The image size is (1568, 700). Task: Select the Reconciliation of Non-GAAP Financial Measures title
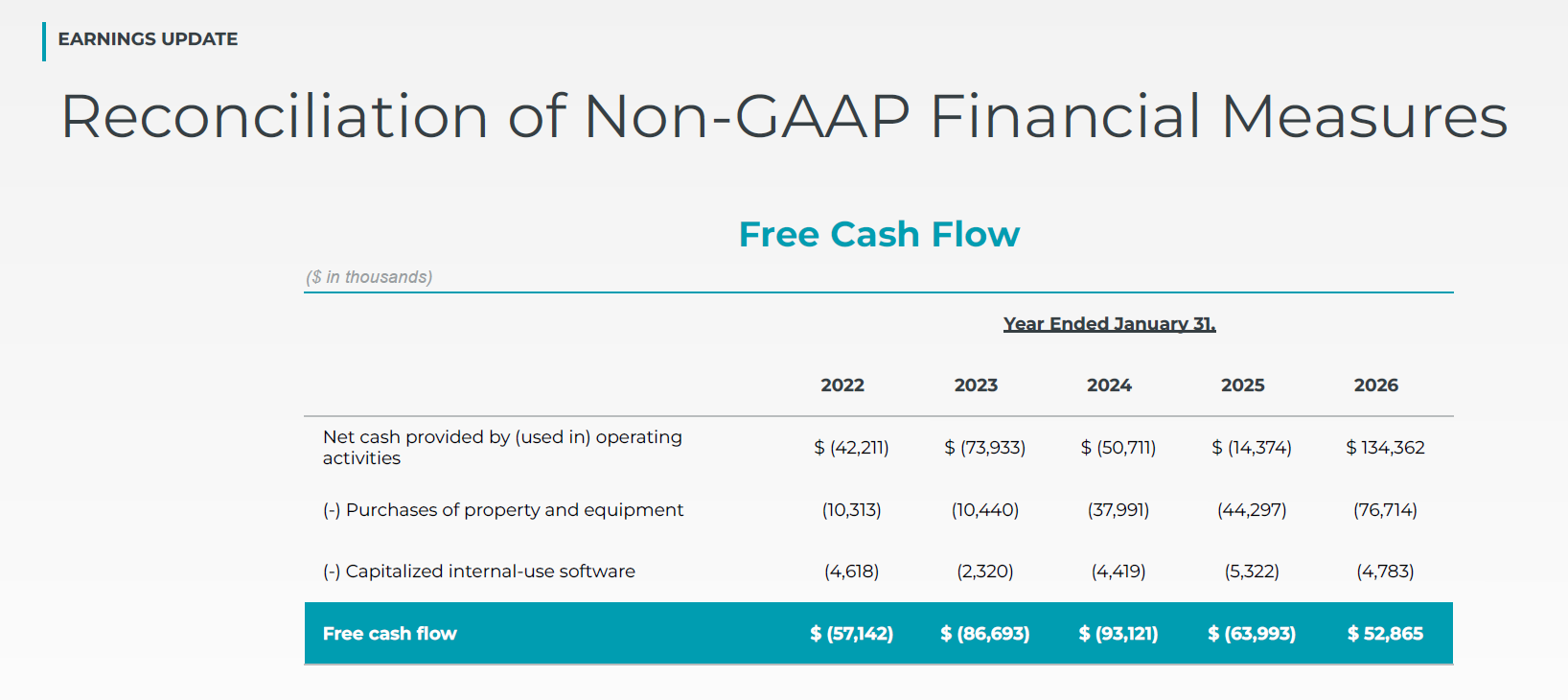[x=784, y=117]
